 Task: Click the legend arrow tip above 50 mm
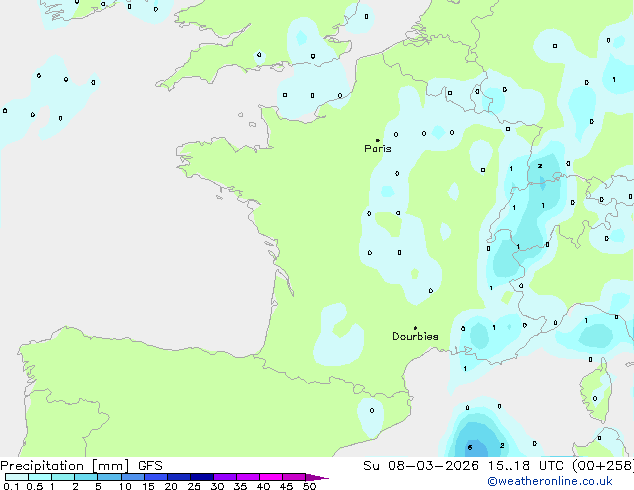pos(317,477)
